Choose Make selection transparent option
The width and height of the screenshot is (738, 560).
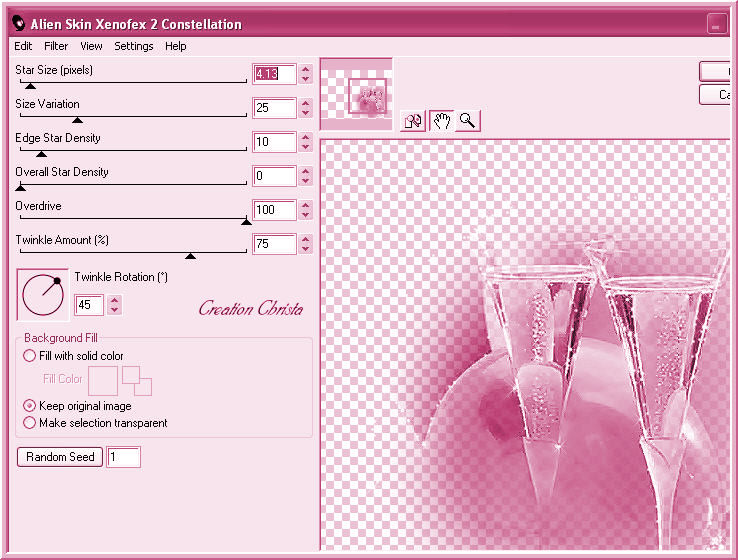pos(29,423)
